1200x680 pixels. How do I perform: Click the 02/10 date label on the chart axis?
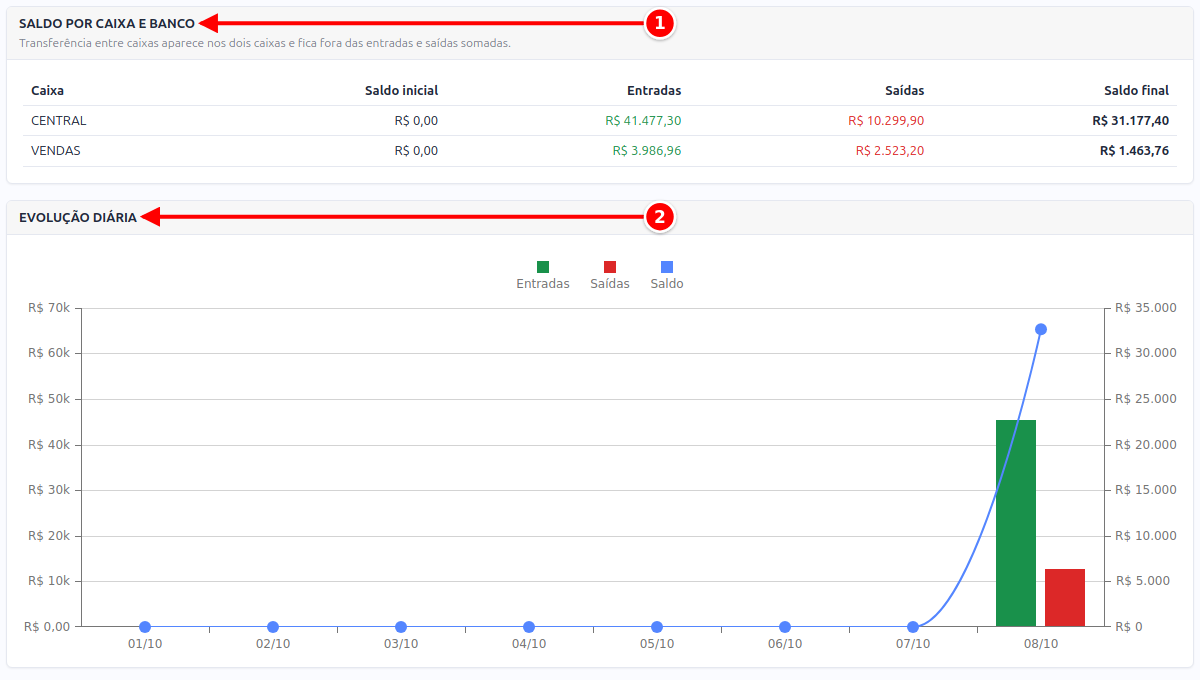coord(273,644)
